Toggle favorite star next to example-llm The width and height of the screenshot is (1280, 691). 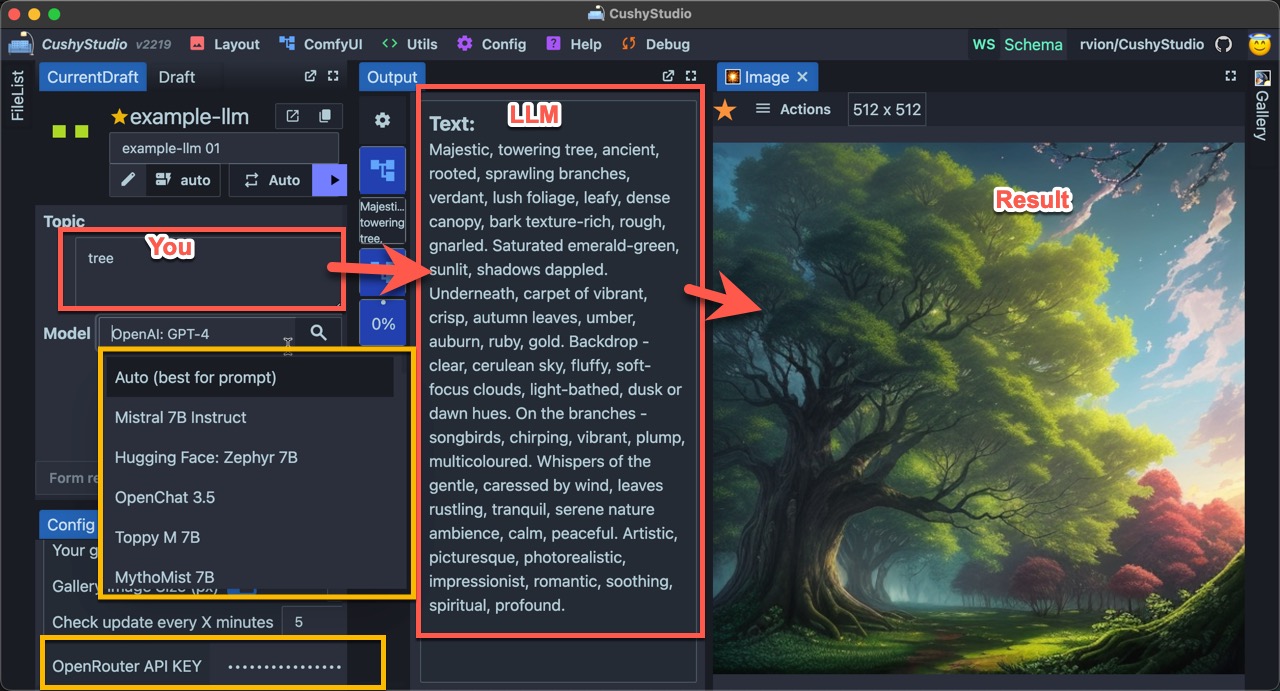(119, 117)
